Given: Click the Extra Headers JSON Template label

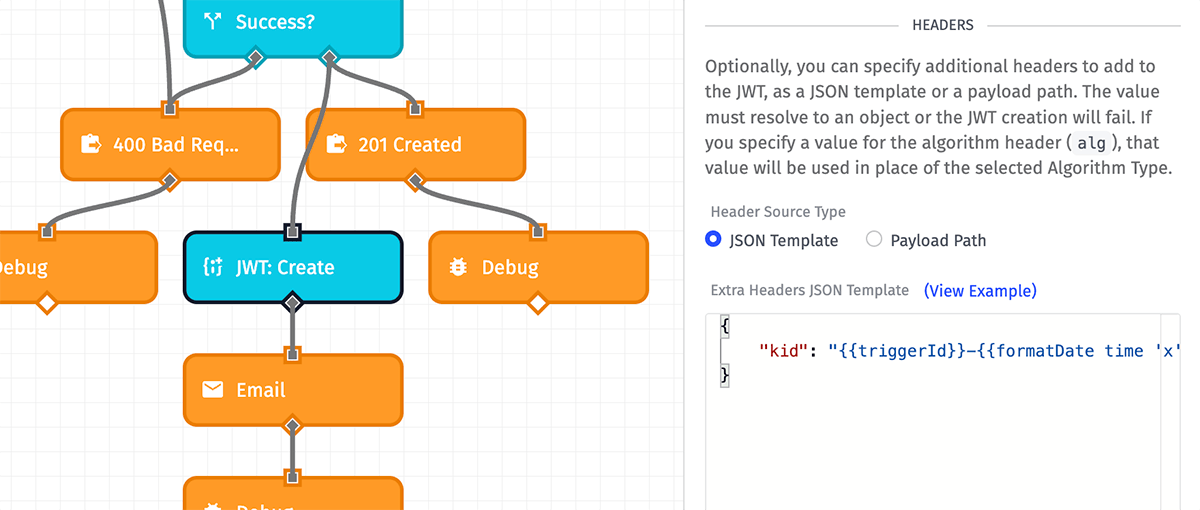Looking at the screenshot, I should 810,290.
